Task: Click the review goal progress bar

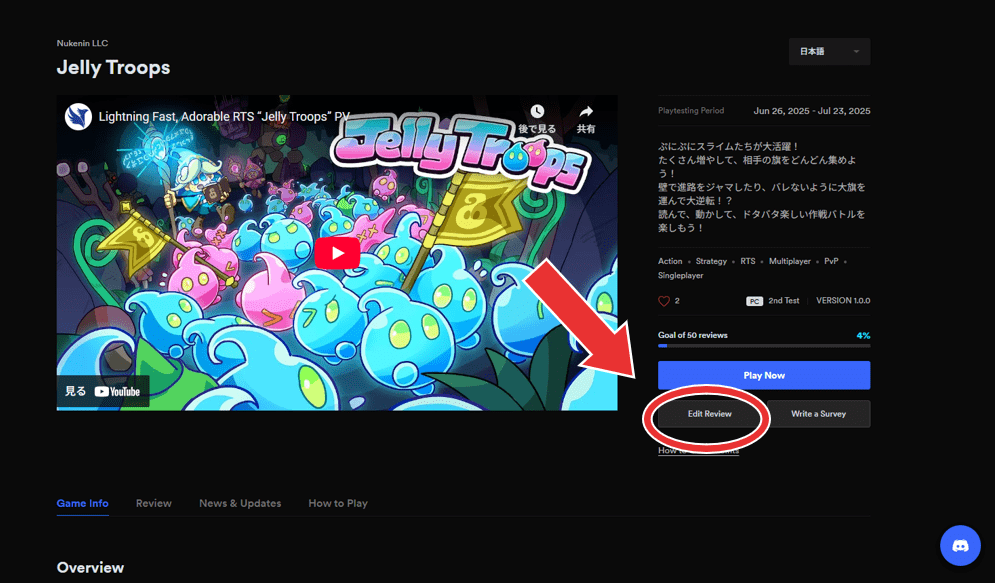Action: click(764, 346)
